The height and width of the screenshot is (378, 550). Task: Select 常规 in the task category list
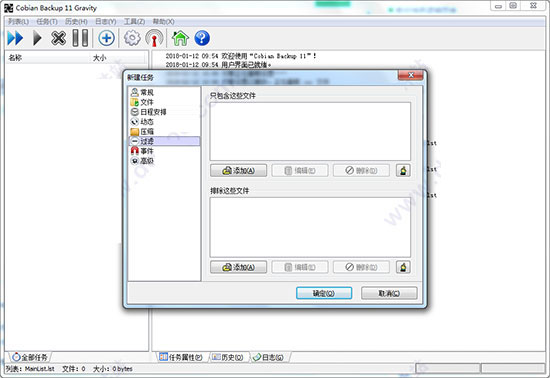[x=142, y=92]
